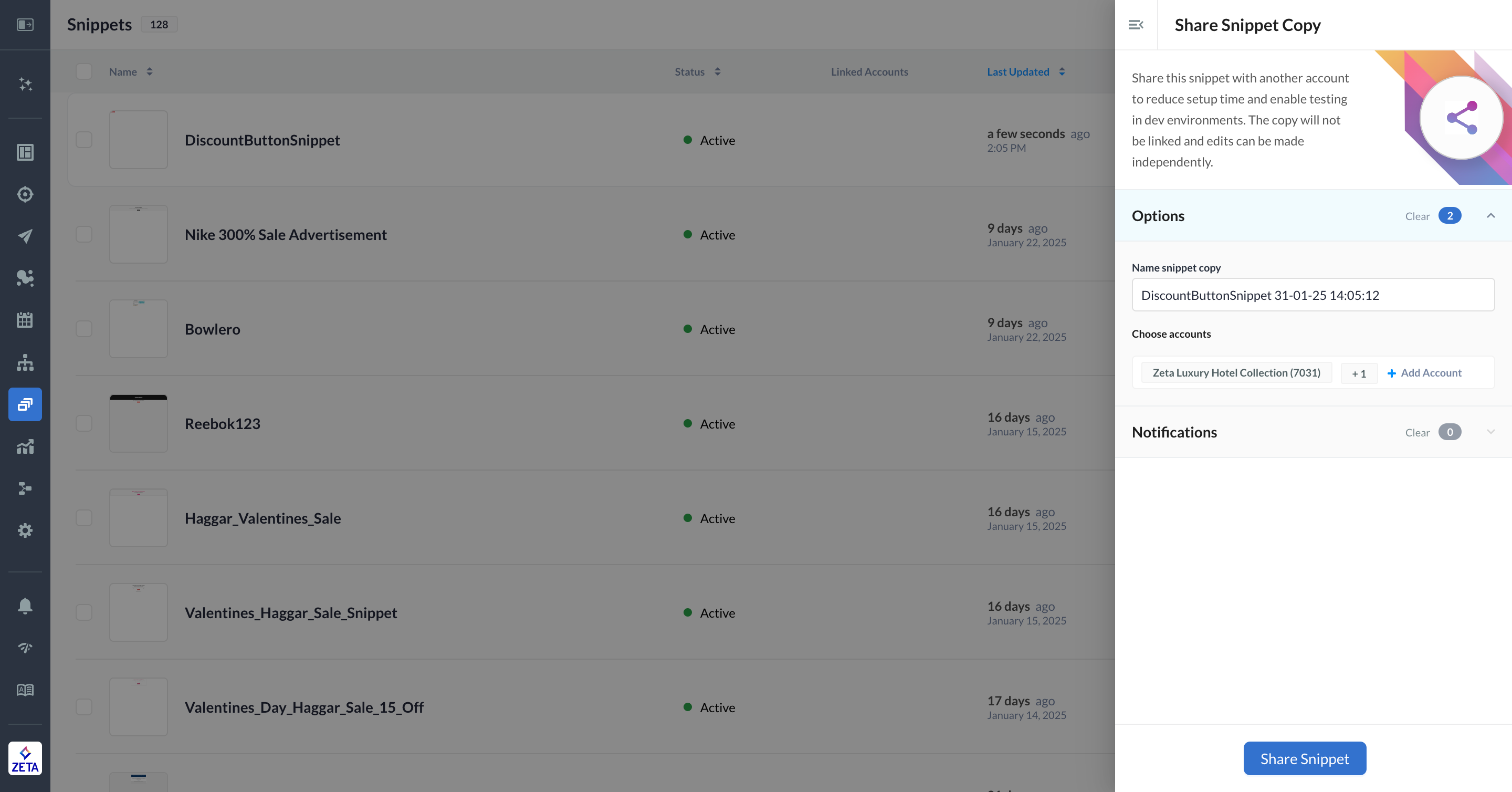This screenshot has width=1512, height=792.
Task: Click the plus icon beside Add Account
Action: [1391, 373]
